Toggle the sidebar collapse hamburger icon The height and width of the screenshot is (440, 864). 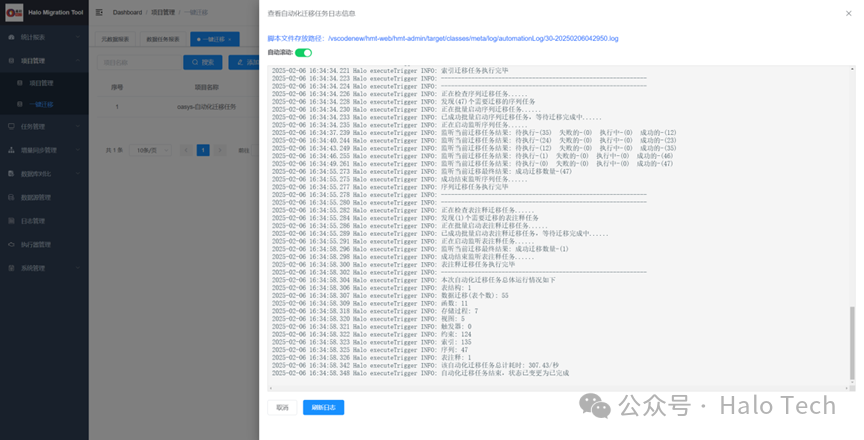99,12
